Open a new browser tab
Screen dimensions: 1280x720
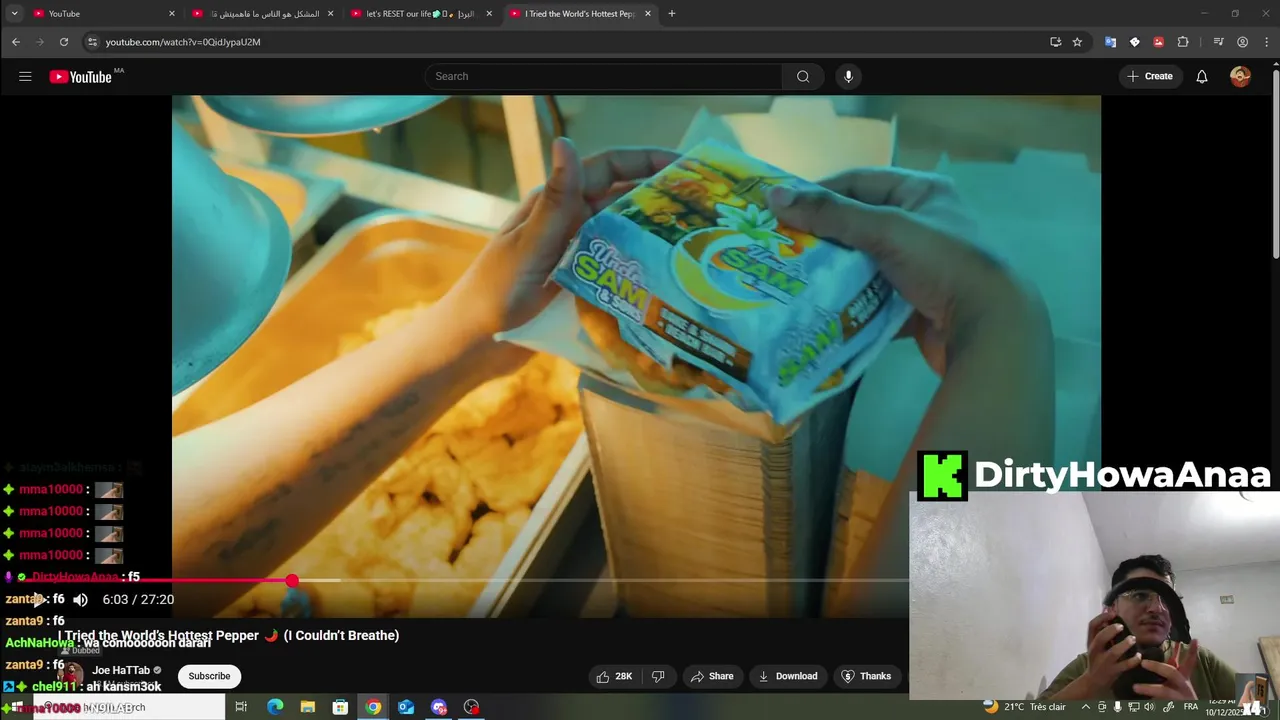point(672,14)
